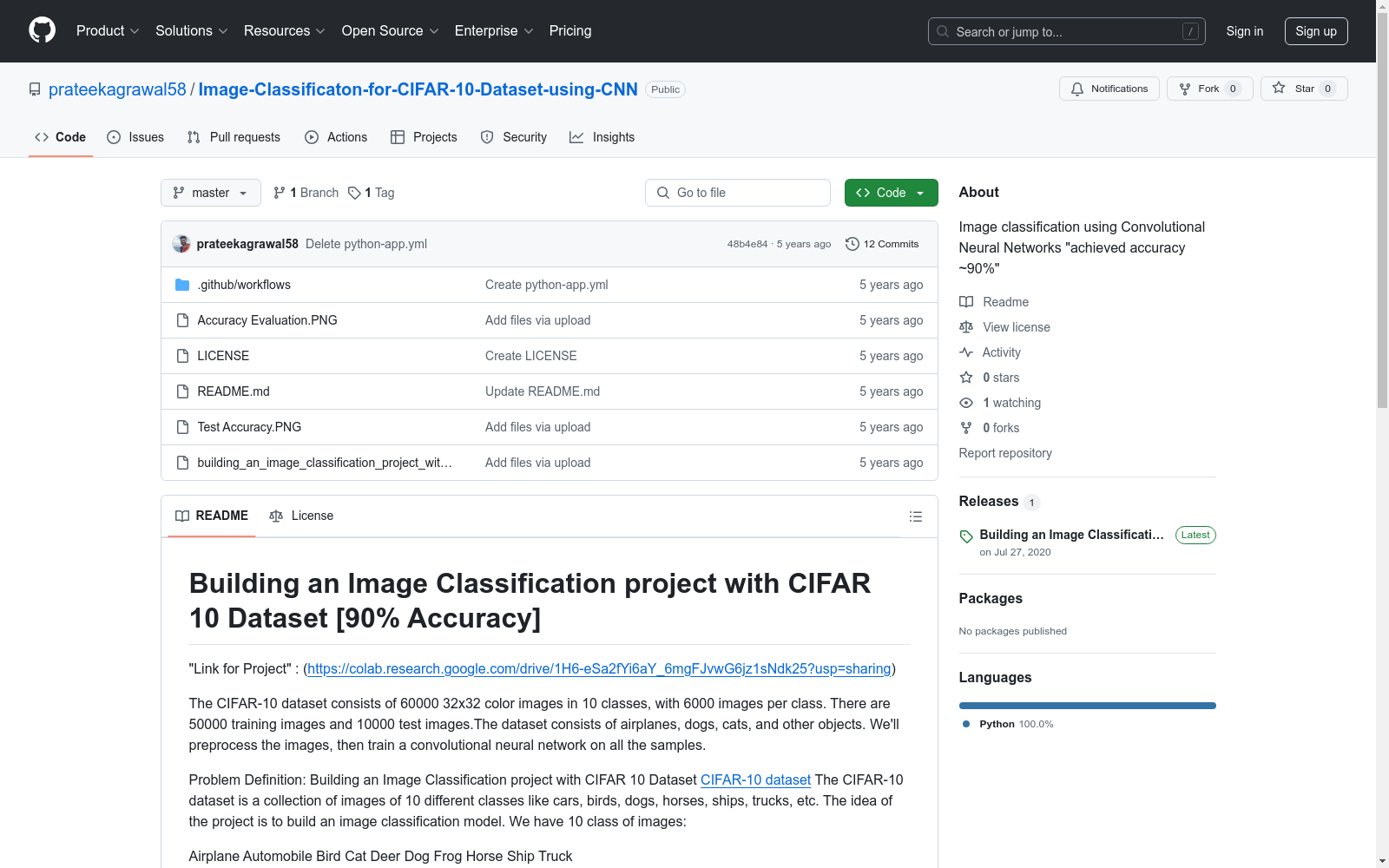Open the 12 Commits link
The height and width of the screenshot is (868, 1389).
coord(882,244)
